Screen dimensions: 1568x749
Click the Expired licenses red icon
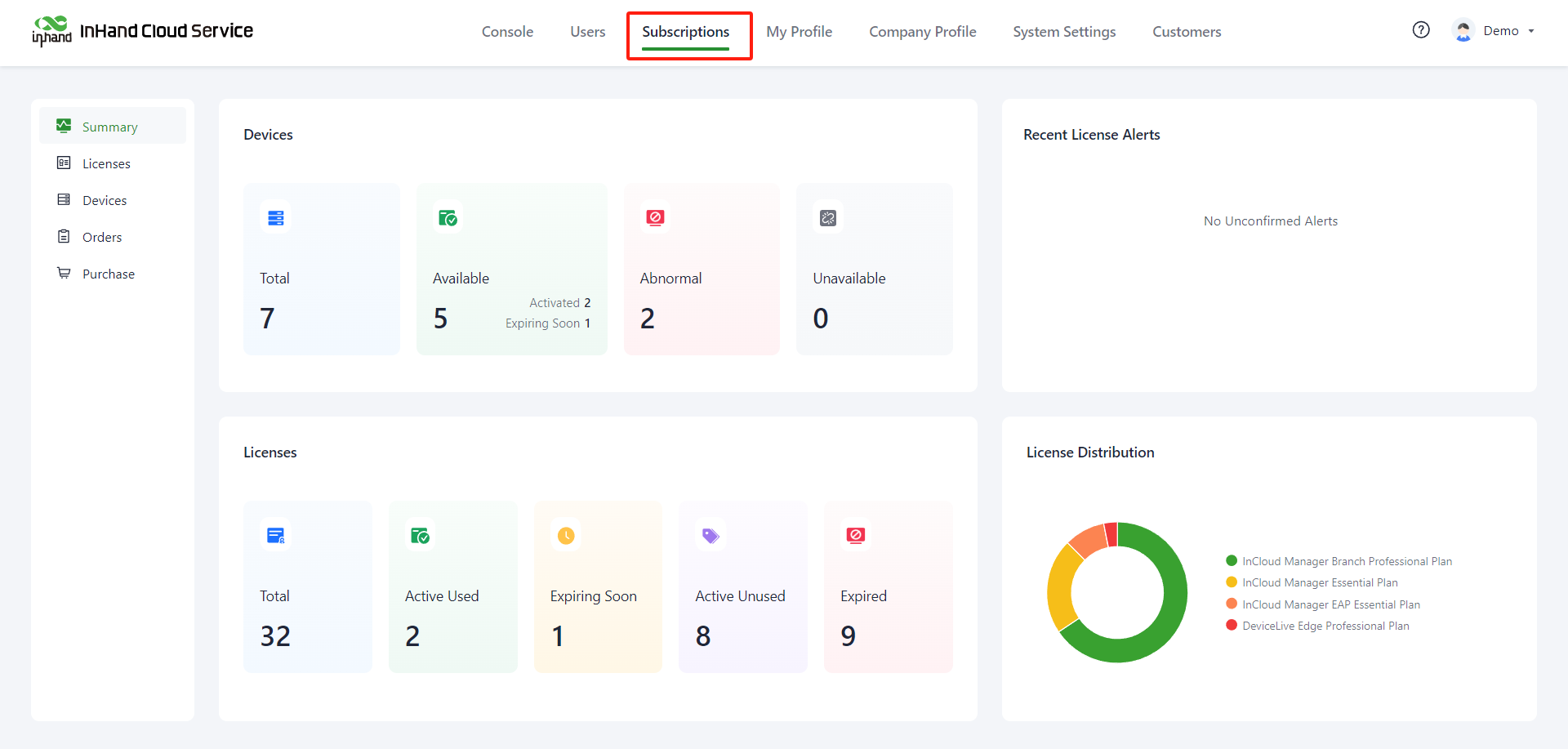[856, 536]
